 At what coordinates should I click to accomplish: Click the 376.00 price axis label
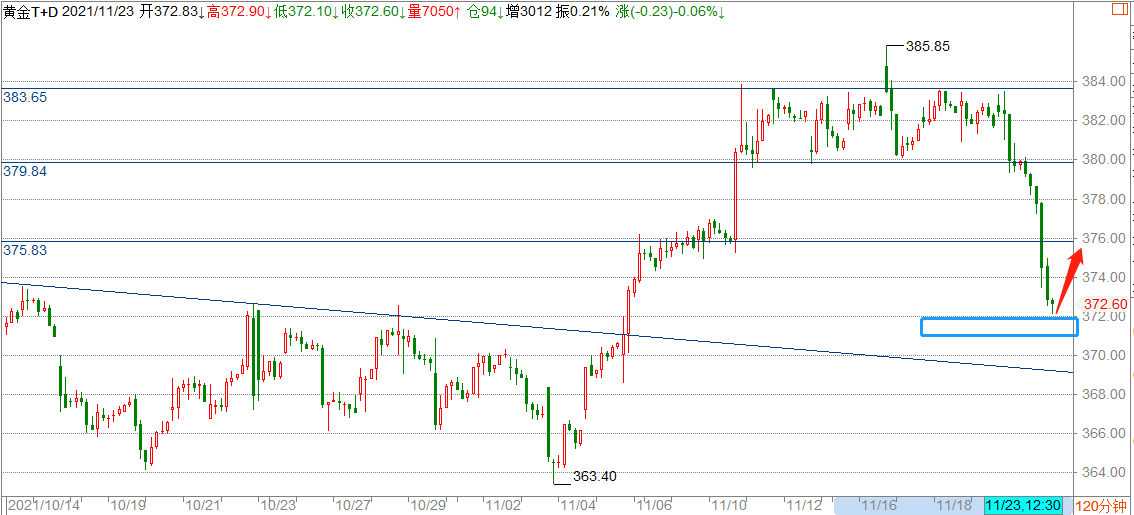[1104, 238]
